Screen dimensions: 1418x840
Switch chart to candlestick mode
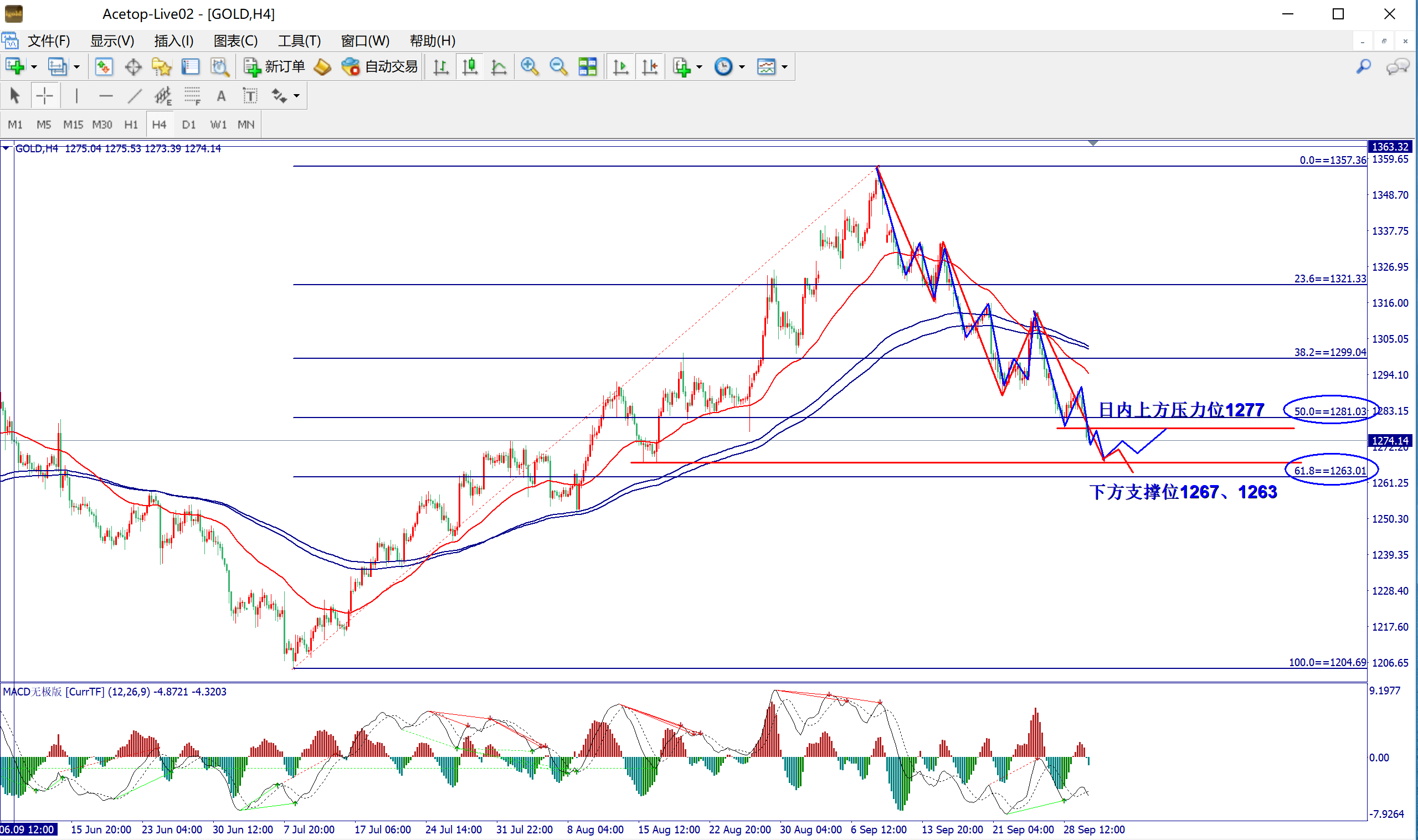469,67
